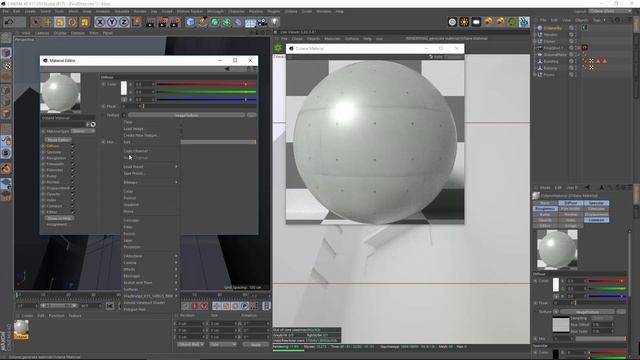Click the Texture arrow button in Material Editor
This screenshot has width=640, height=360.
(124, 116)
